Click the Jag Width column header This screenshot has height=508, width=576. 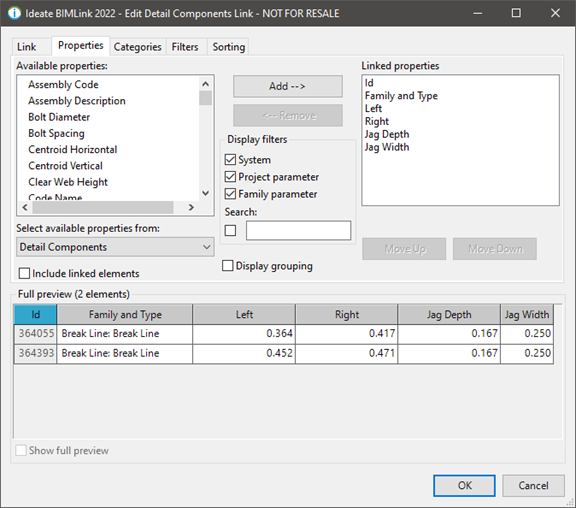(x=527, y=314)
